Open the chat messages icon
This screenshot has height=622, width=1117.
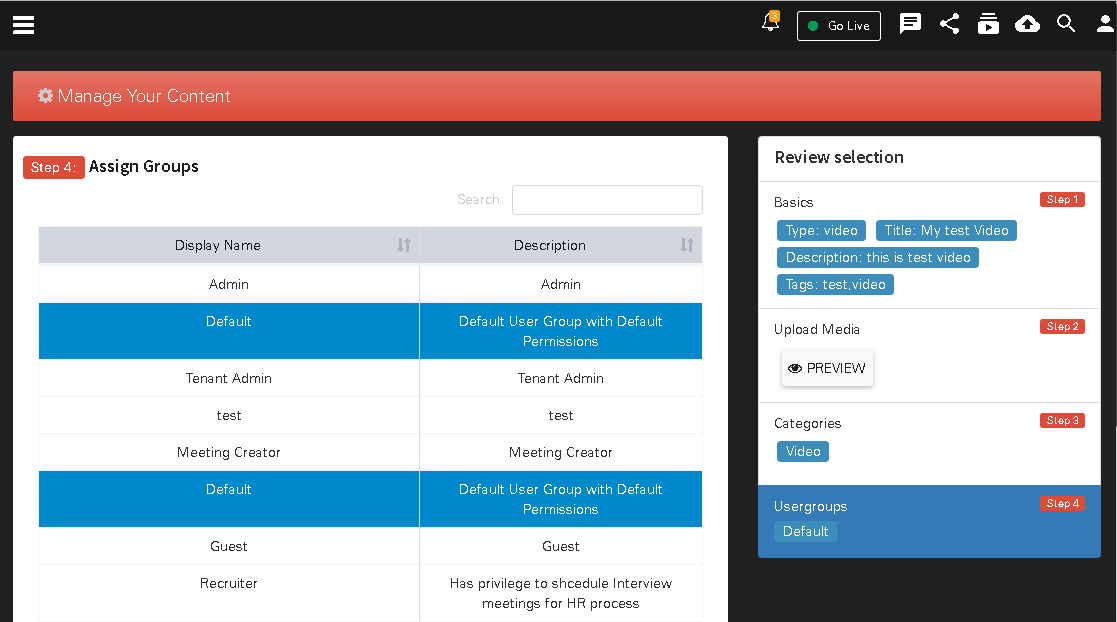(x=910, y=24)
